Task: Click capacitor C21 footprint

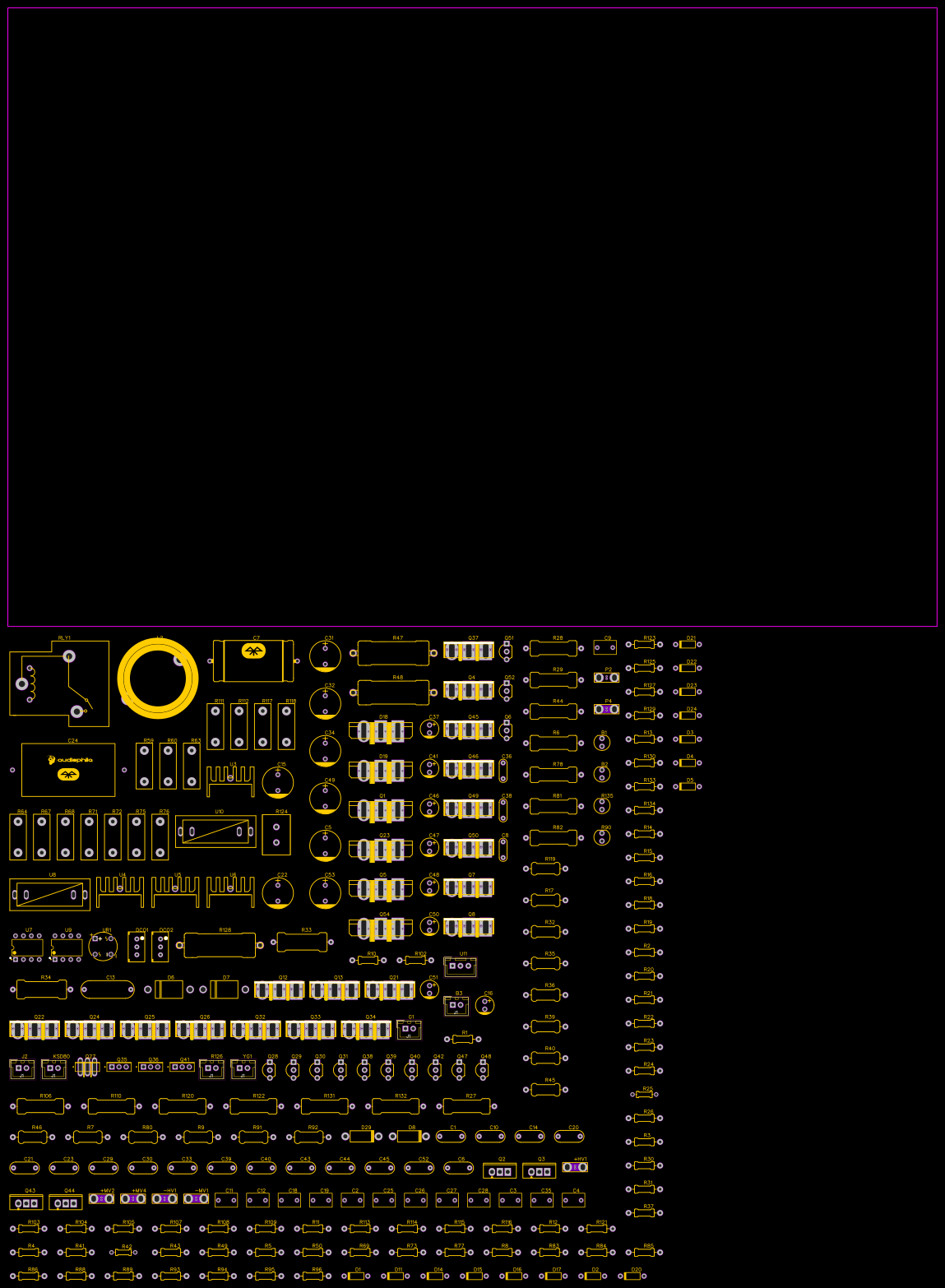Action: click(x=25, y=1168)
